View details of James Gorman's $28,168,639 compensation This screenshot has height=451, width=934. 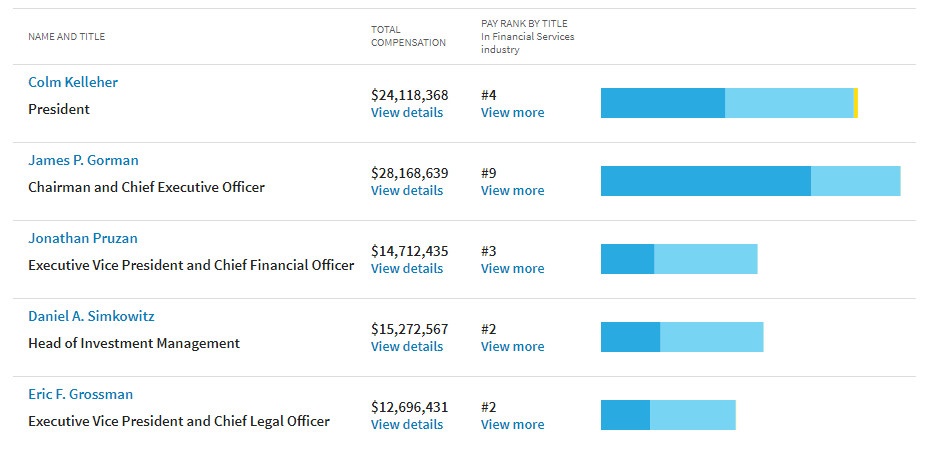pos(406,190)
